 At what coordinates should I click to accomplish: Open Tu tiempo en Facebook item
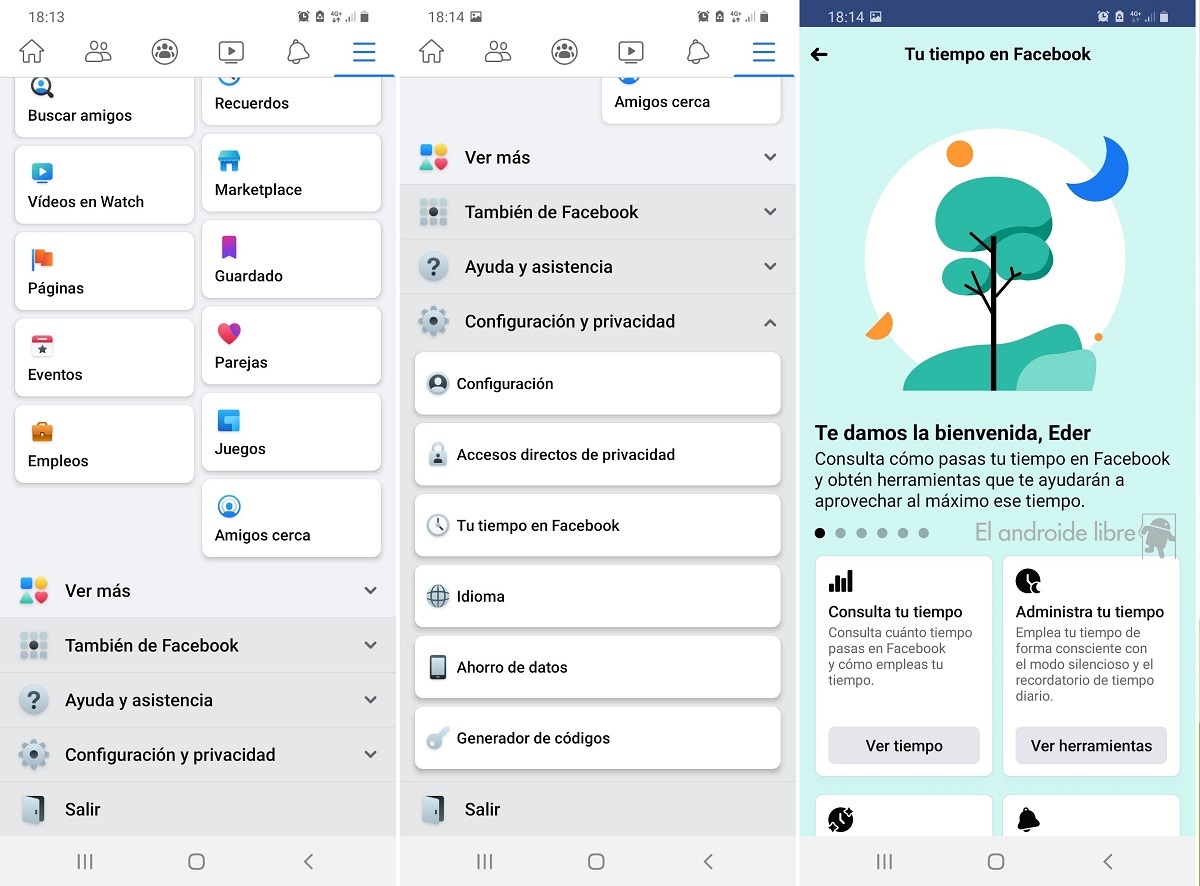coord(598,526)
